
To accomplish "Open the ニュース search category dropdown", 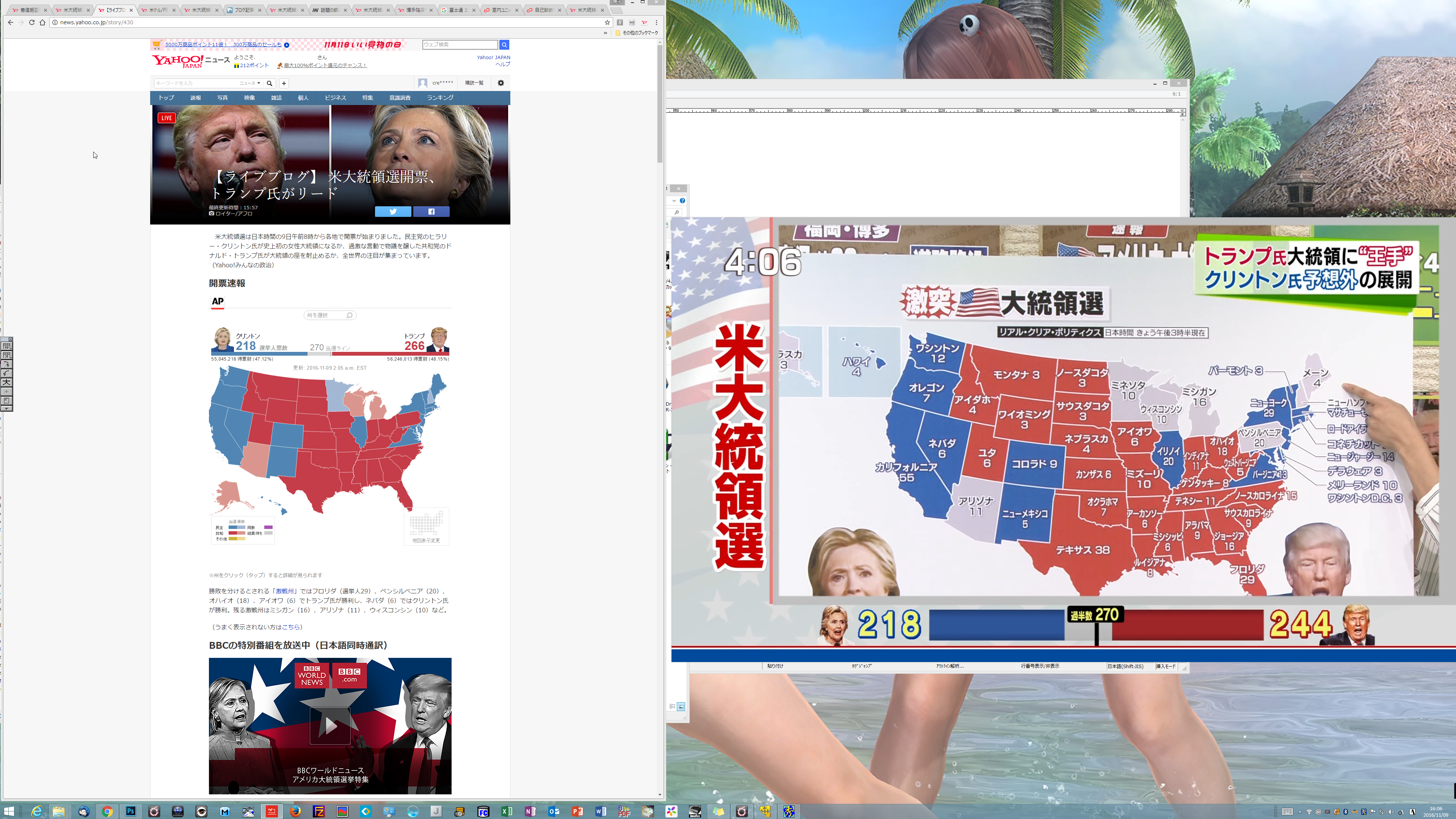I will coord(250,83).
